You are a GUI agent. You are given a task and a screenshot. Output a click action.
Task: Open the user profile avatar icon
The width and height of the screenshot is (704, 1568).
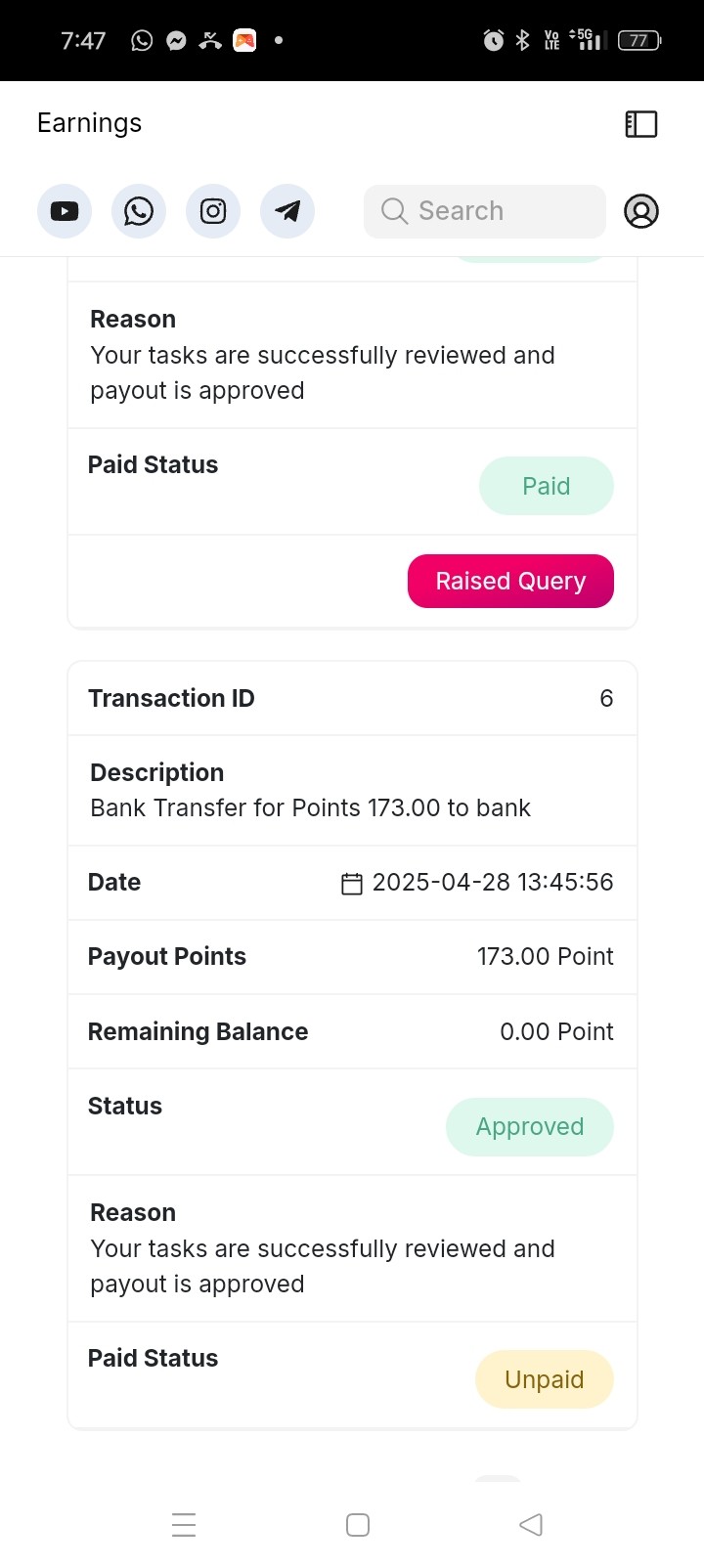click(x=641, y=211)
